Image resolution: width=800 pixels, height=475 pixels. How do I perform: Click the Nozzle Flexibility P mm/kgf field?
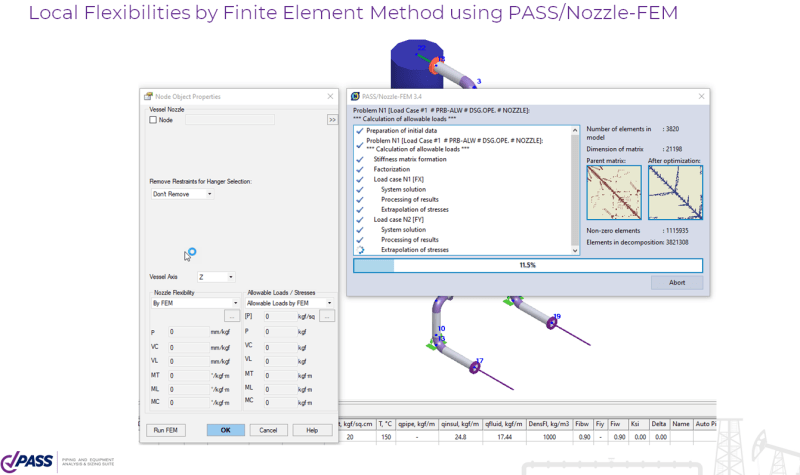[188, 332]
